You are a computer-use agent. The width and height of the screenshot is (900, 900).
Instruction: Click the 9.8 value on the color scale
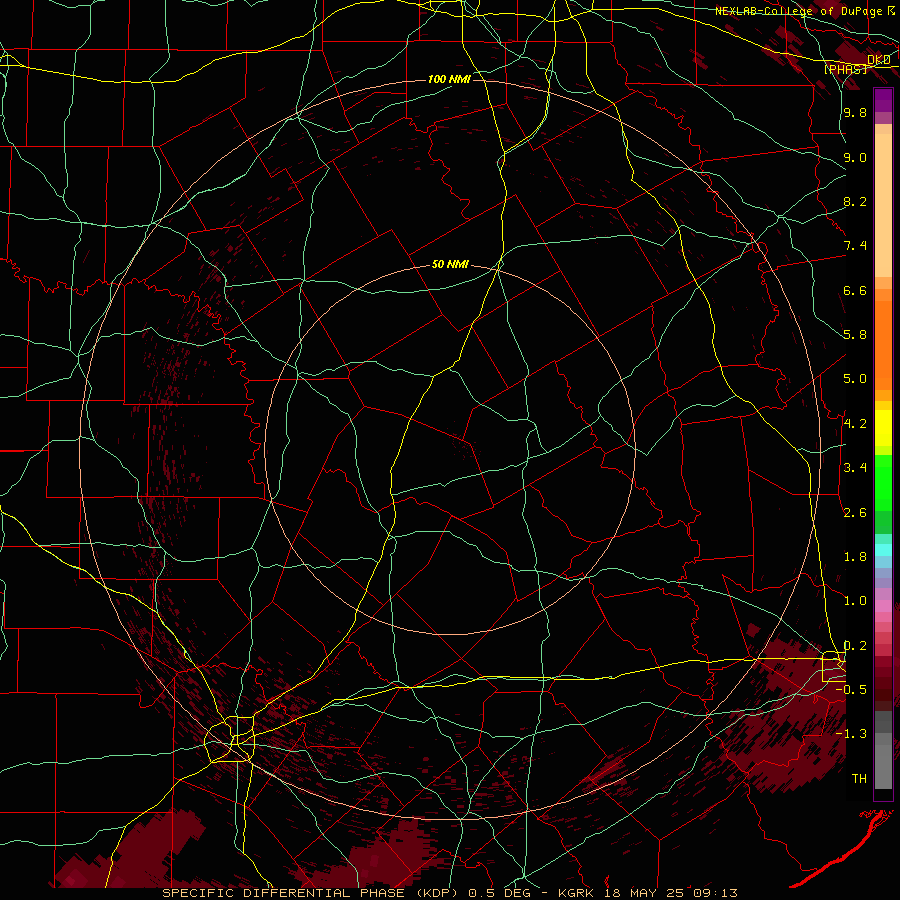point(855,112)
